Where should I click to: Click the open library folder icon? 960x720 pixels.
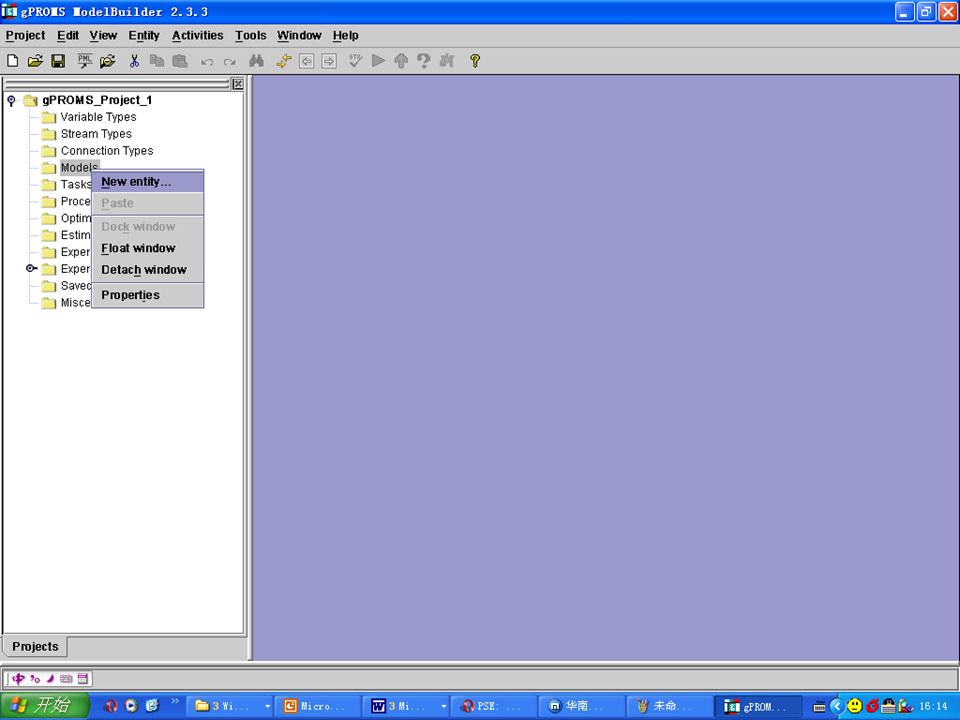pyautogui.click(x=108, y=61)
